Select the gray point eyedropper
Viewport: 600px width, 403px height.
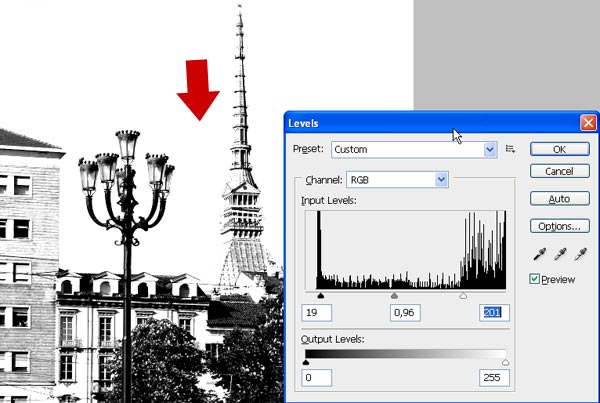(x=560, y=254)
